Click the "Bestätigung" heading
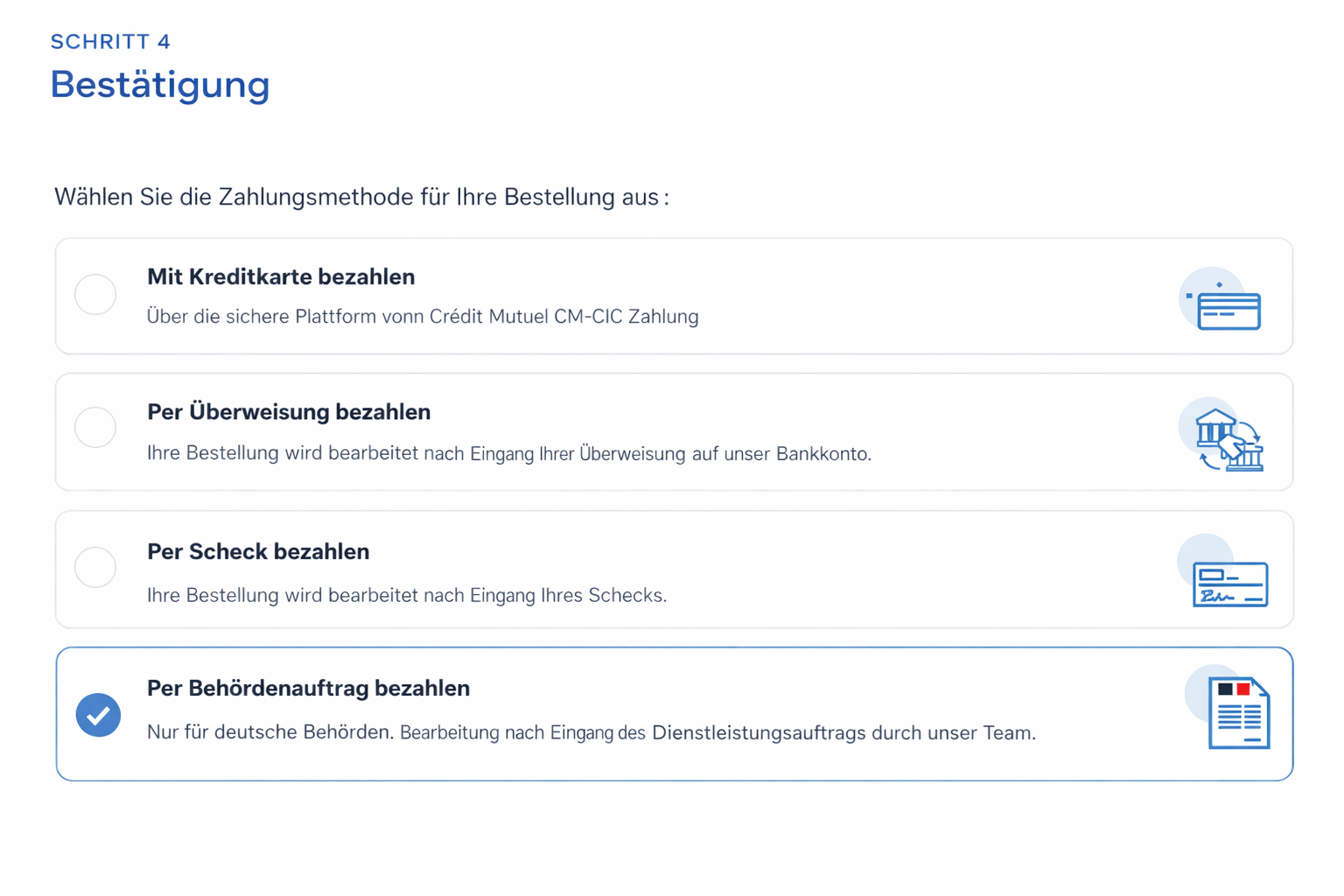 pyautogui.click(x=160, y=85)
